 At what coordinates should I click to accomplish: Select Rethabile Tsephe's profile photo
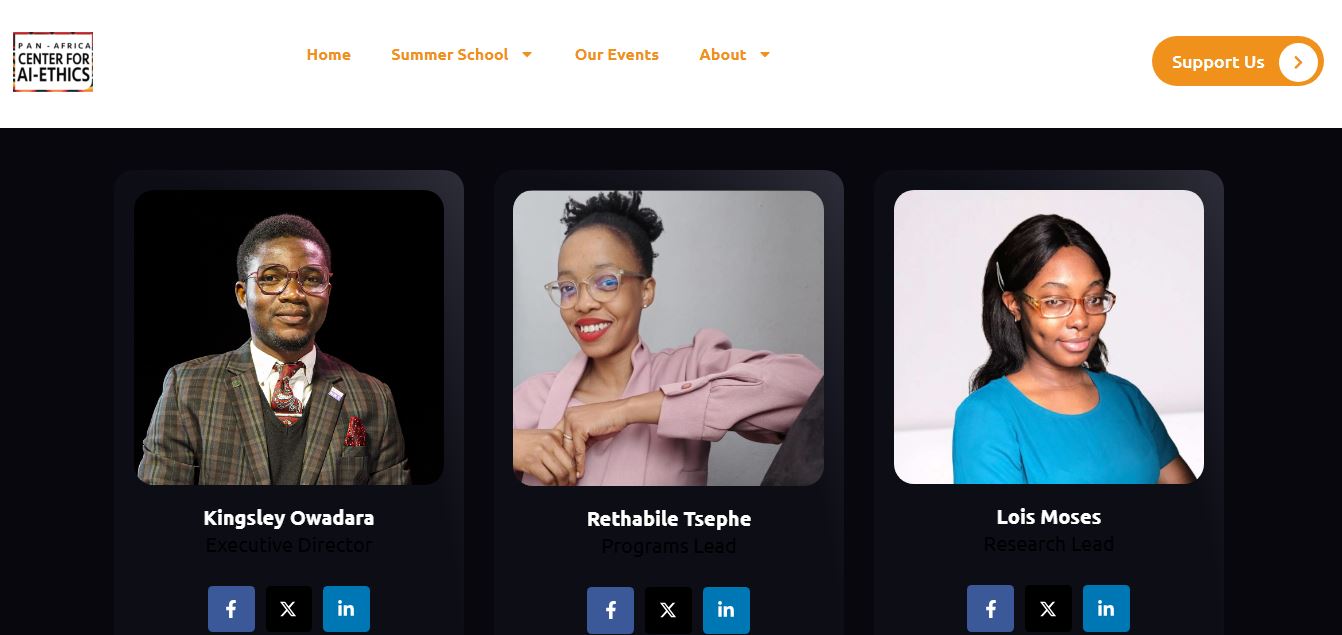tap(668, 338)
